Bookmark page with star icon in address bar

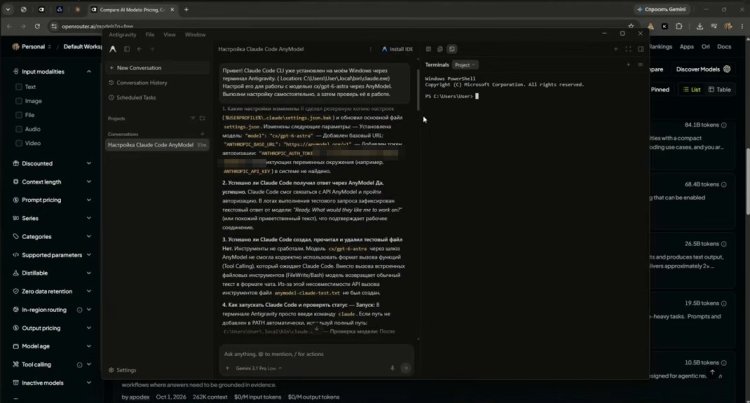pyautogui.click(x=631, y=26)
